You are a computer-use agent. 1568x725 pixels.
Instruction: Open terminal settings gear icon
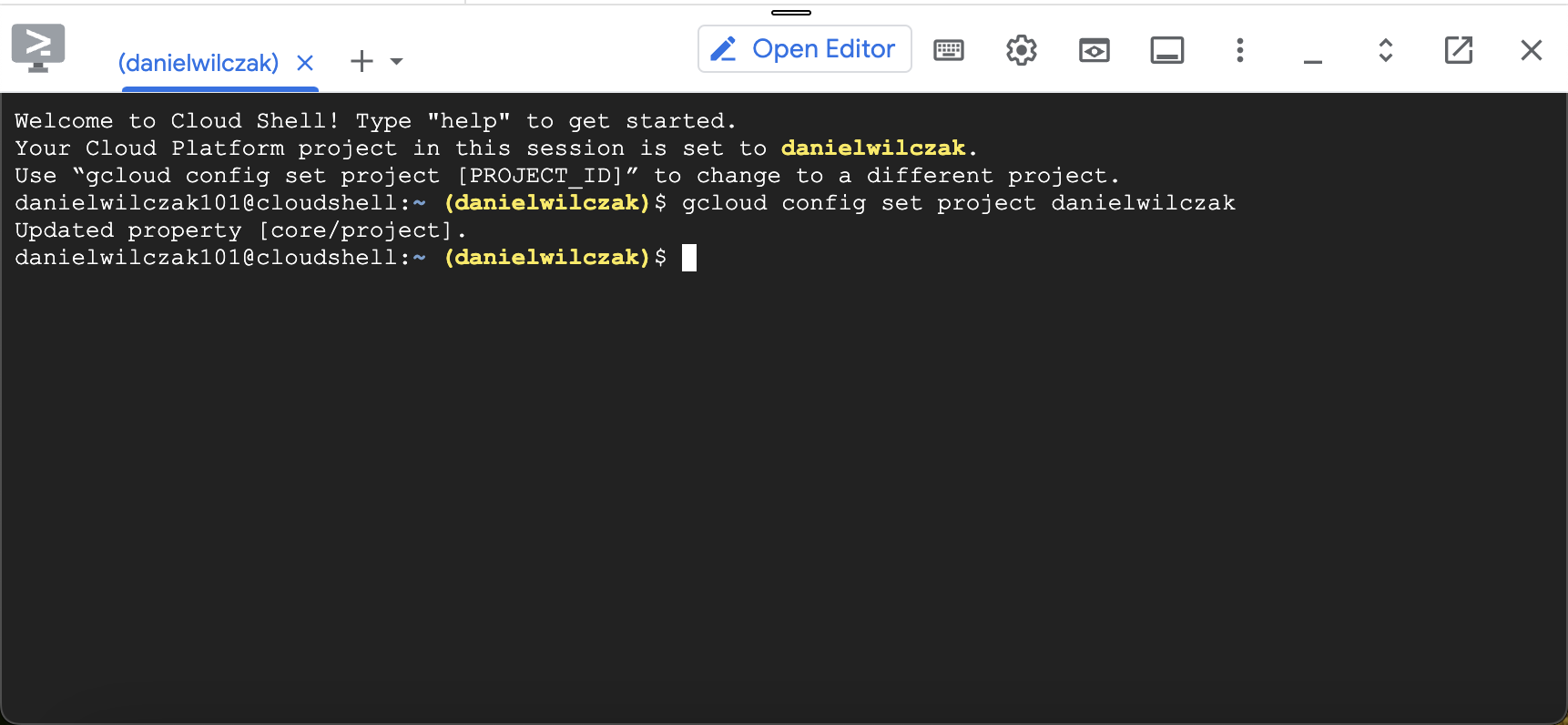(1022, 50)
